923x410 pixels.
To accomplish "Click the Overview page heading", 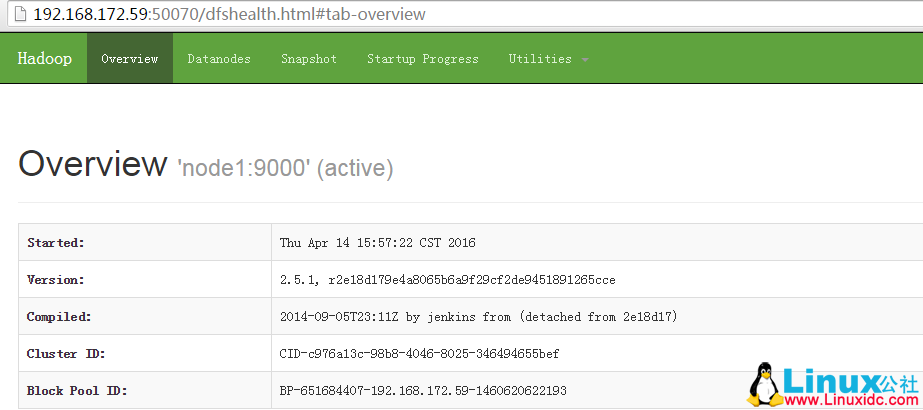I will click(92, 165).
